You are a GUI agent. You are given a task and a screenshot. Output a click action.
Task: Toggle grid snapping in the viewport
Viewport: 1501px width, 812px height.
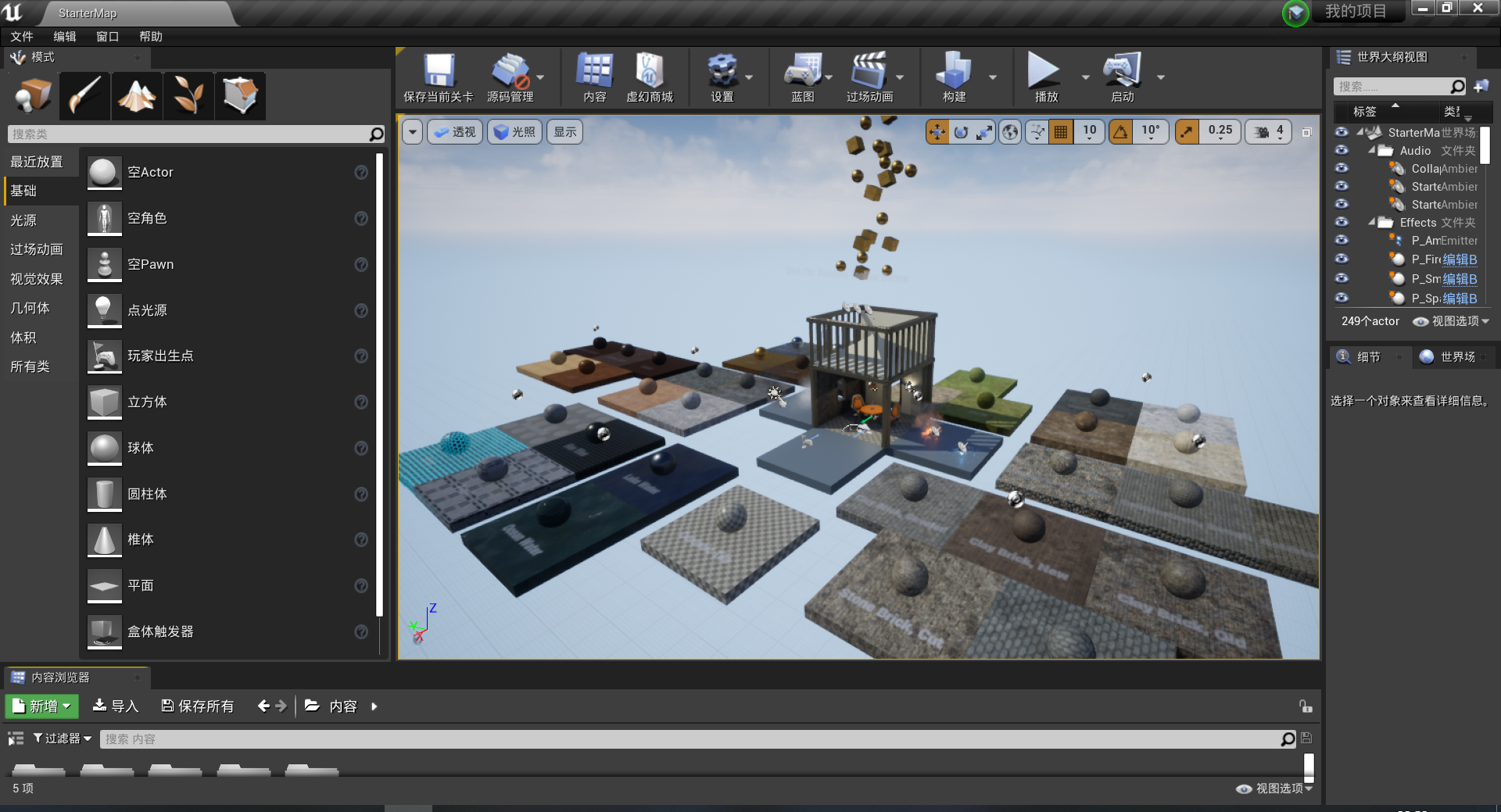(x=1060, y=131)
